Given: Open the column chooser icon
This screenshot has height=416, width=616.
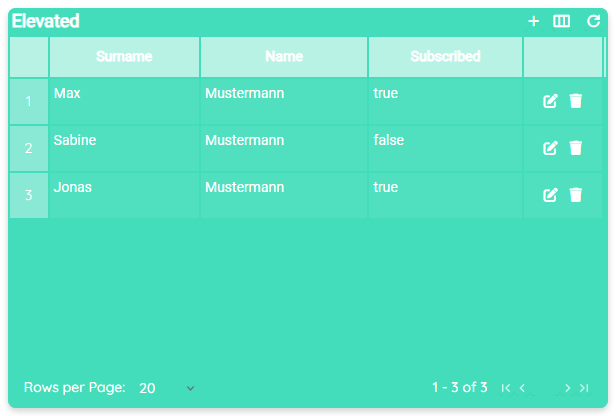Looking at the screenshot, I should (x=562, y=21).
